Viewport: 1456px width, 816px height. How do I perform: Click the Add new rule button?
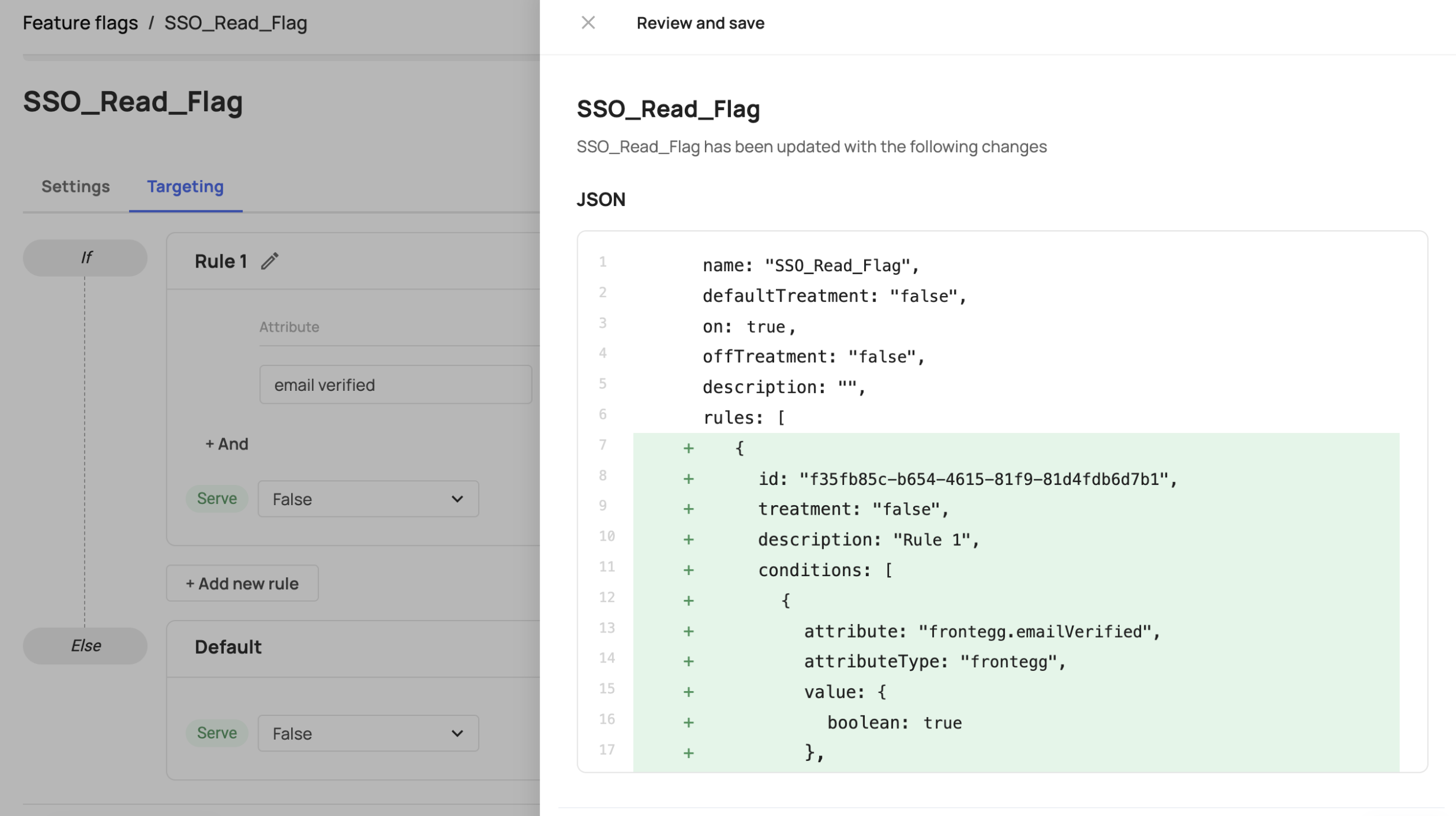[242, 583]
